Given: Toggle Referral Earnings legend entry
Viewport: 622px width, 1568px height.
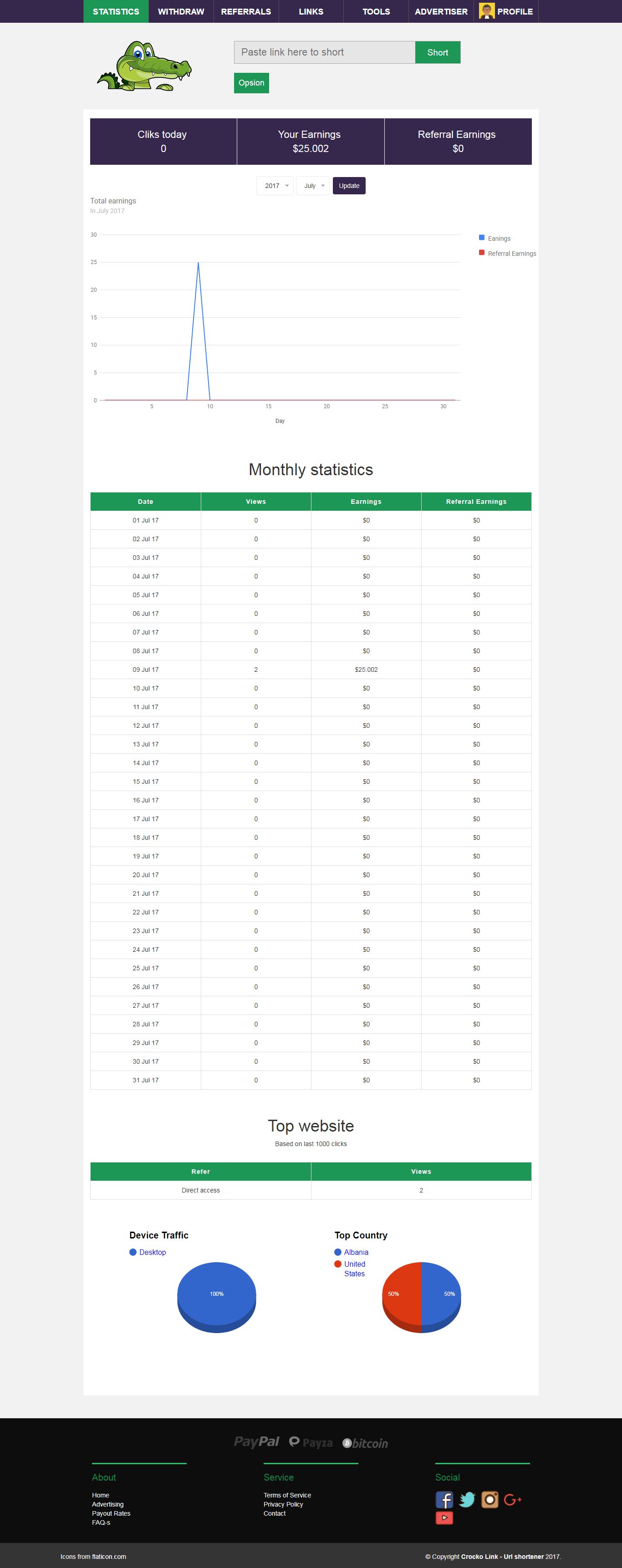Looking at the screenshot, I should coord(511,254).
